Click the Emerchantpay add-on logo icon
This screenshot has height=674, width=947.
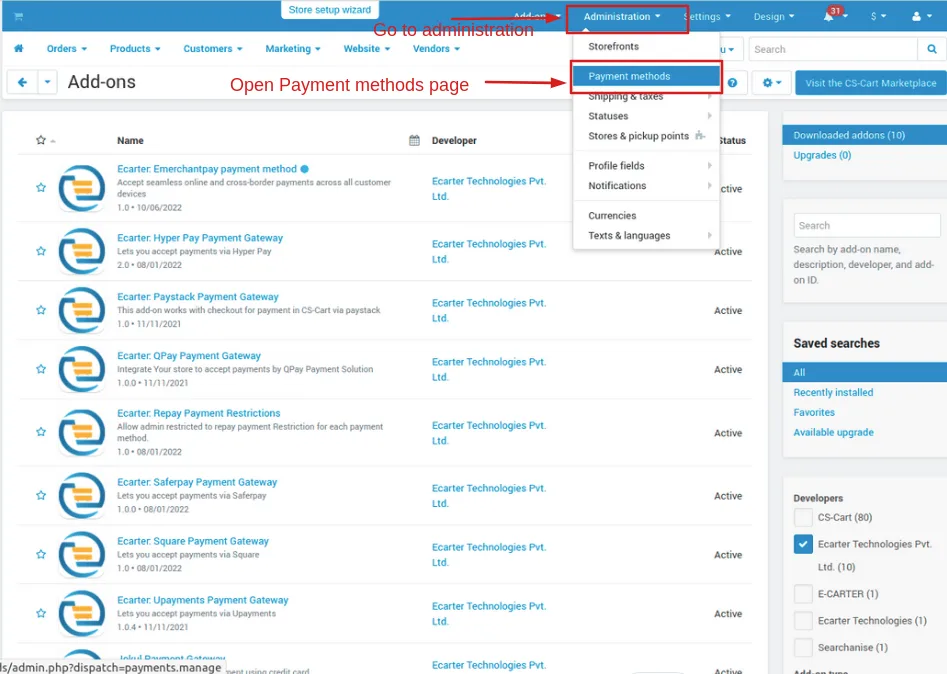pos(82,188)
